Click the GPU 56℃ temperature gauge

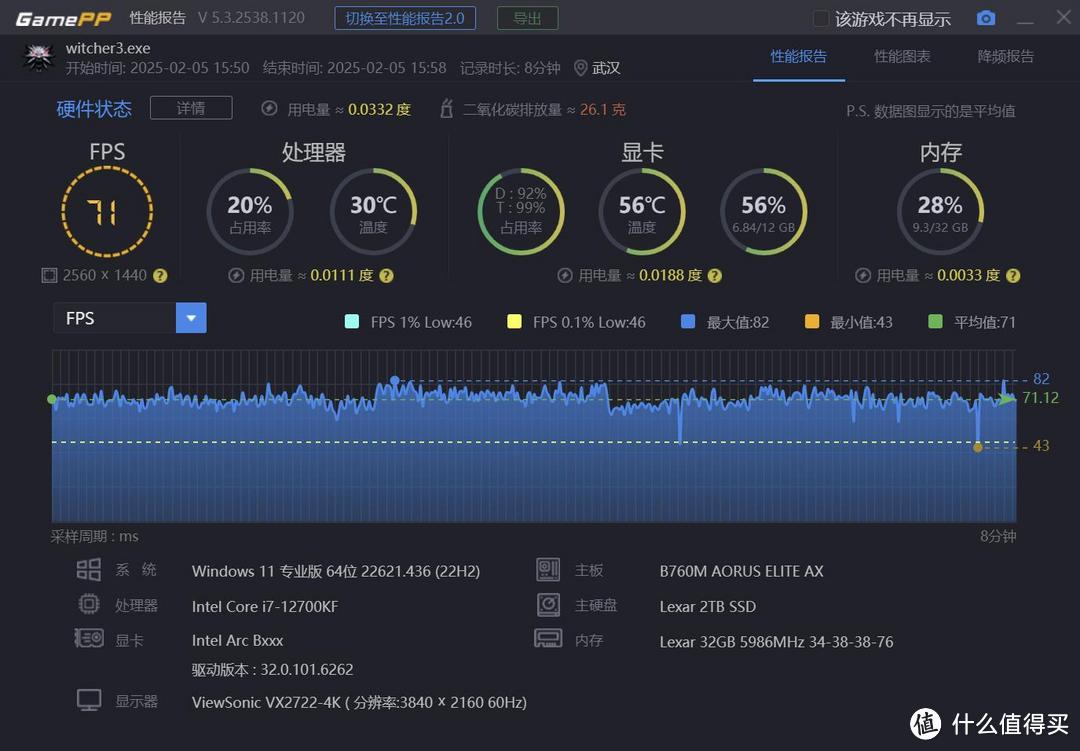[x=642, y=212]
